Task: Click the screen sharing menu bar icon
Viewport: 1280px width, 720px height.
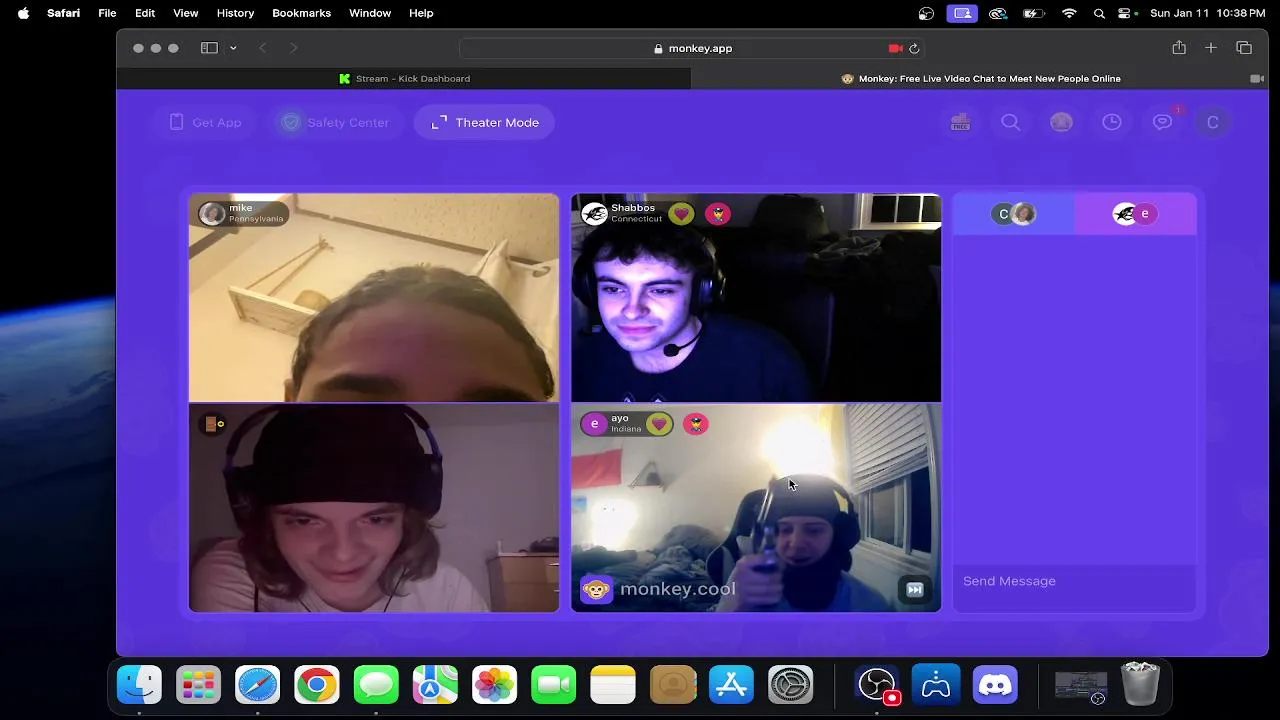Action: click(962, 13)
